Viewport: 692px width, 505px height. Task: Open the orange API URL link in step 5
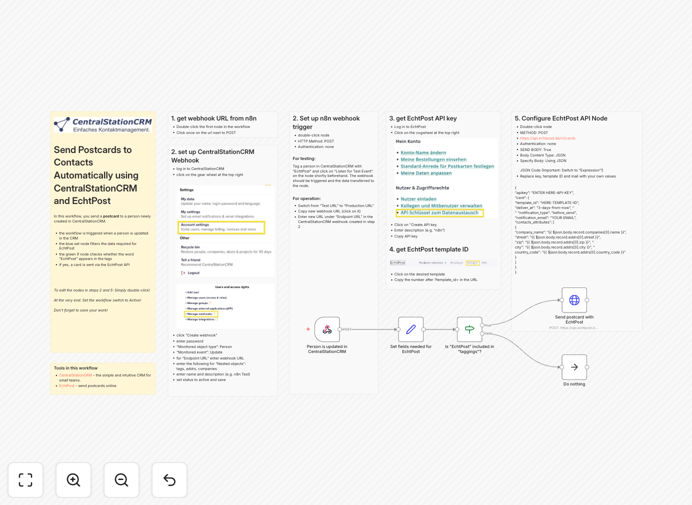[547, 138]
